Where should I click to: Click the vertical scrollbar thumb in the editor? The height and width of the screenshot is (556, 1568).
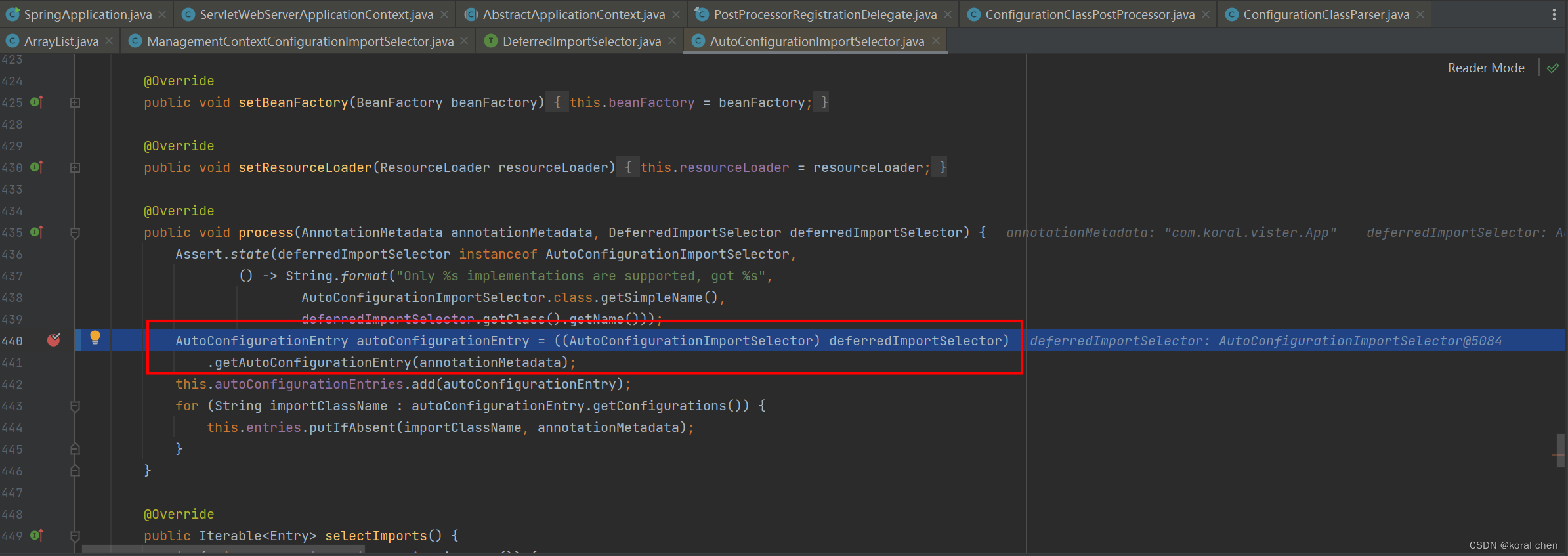[1560, 450]
